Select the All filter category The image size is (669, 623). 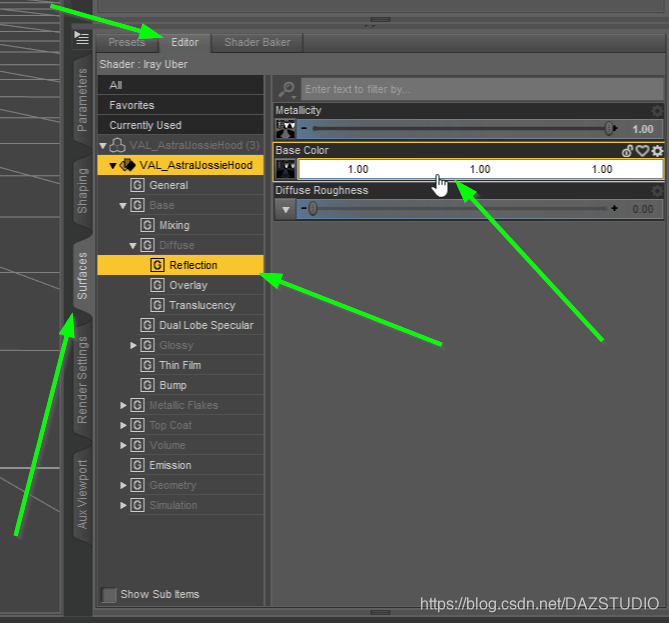[180, 85]
